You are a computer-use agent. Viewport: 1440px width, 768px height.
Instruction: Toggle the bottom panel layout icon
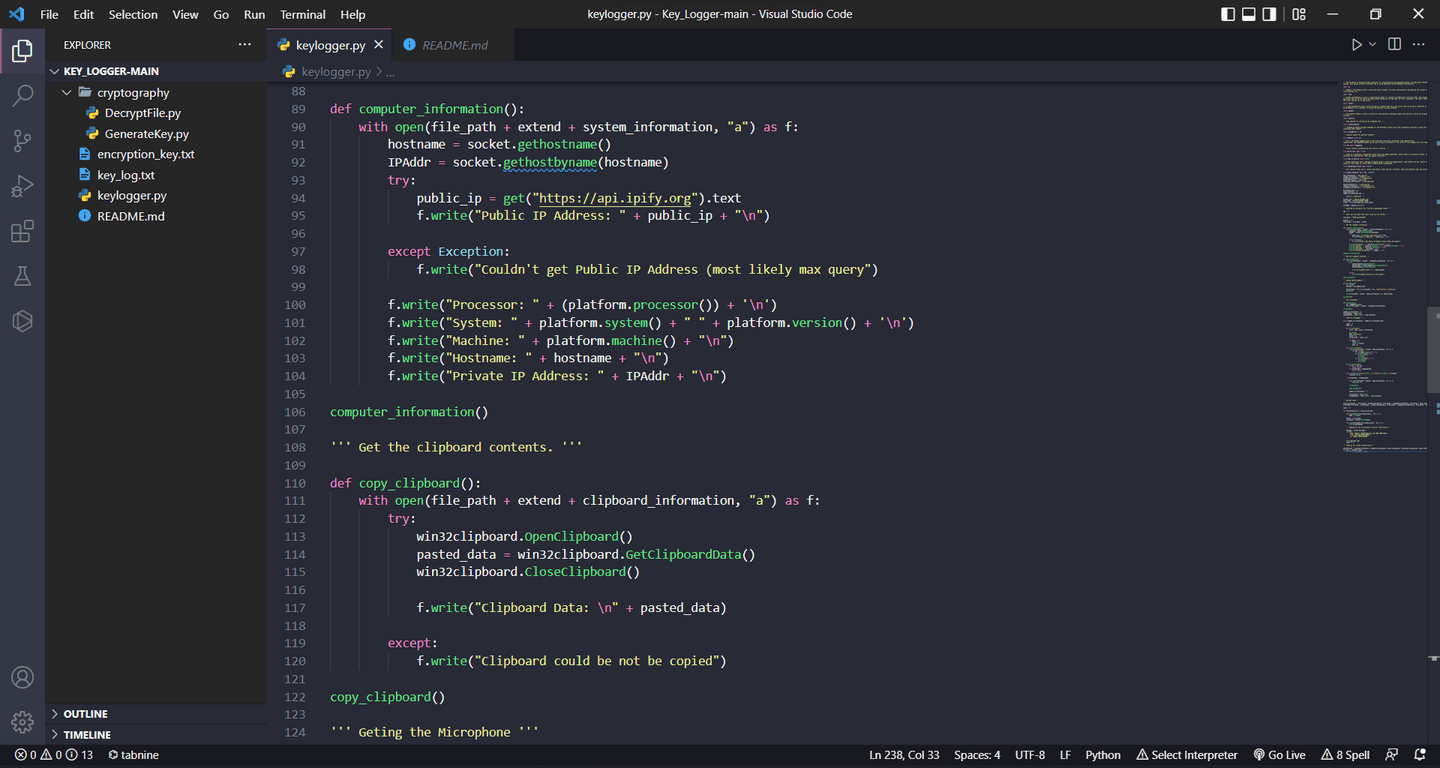(1249, 14)
